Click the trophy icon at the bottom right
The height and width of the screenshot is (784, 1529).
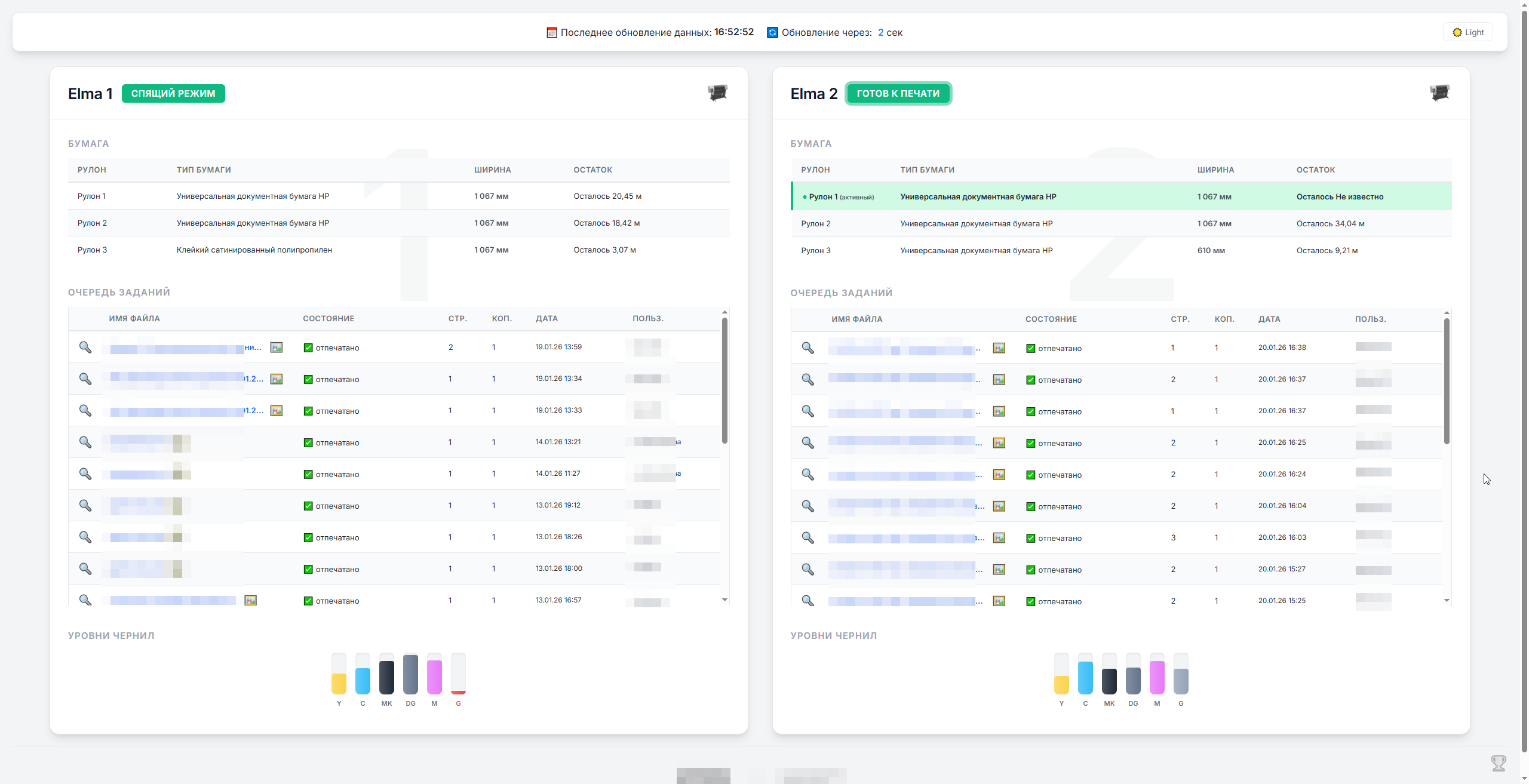[1499, 763]
